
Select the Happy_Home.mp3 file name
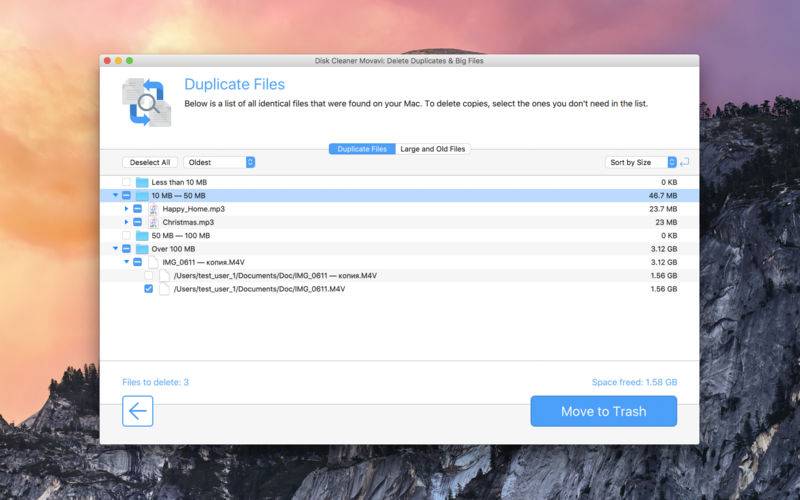[x=193, y=209]
